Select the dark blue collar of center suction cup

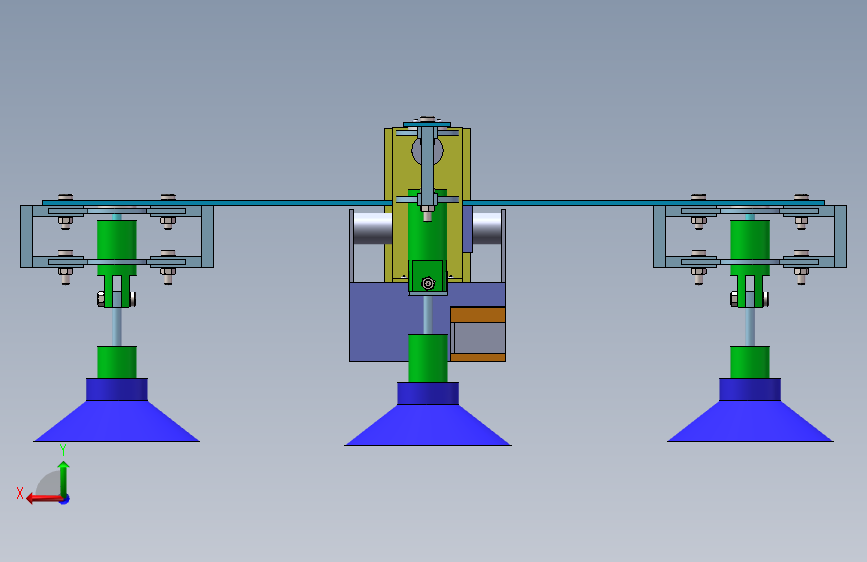click(428, 393)
